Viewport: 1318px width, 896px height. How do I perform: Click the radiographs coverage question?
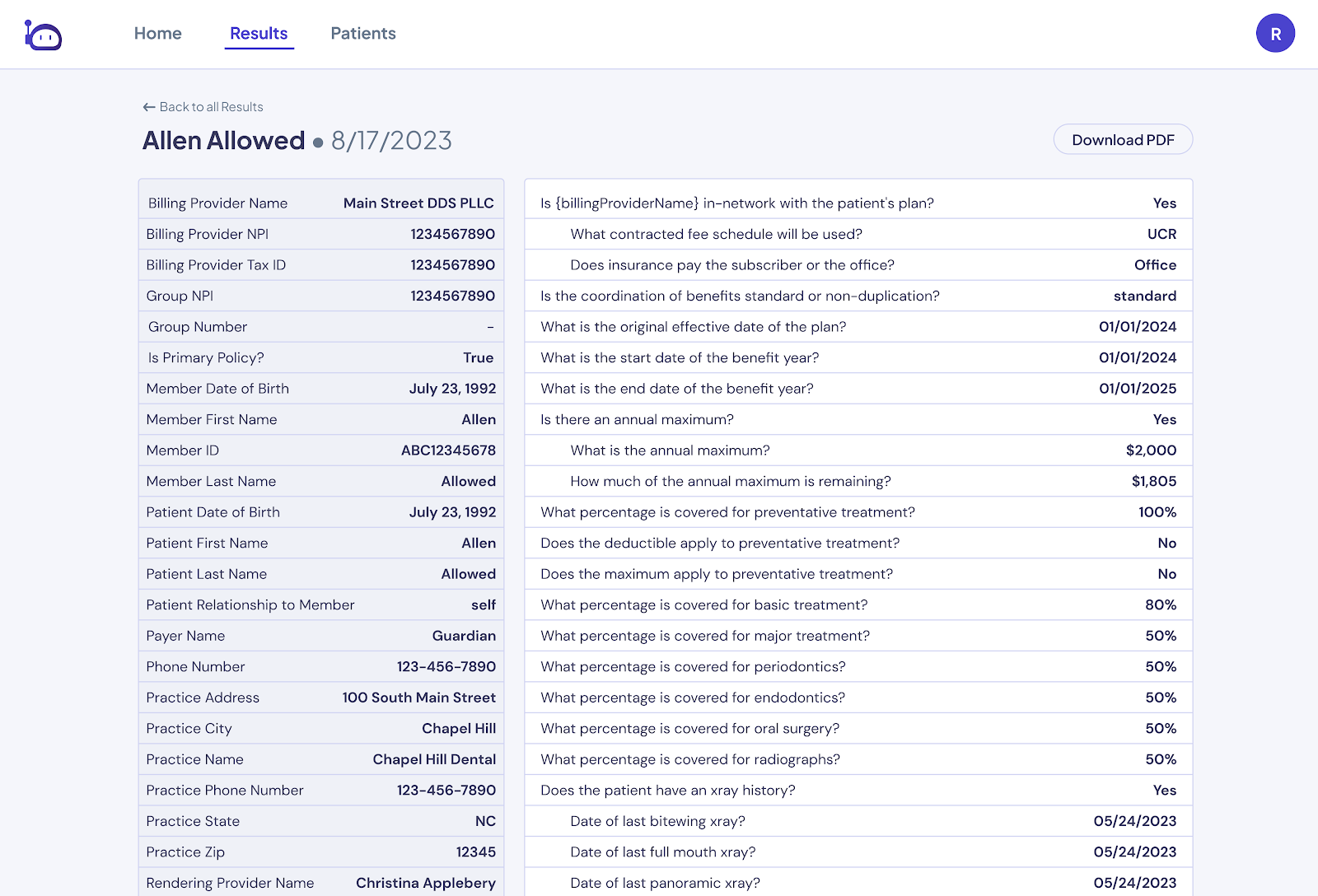point(690,759)
